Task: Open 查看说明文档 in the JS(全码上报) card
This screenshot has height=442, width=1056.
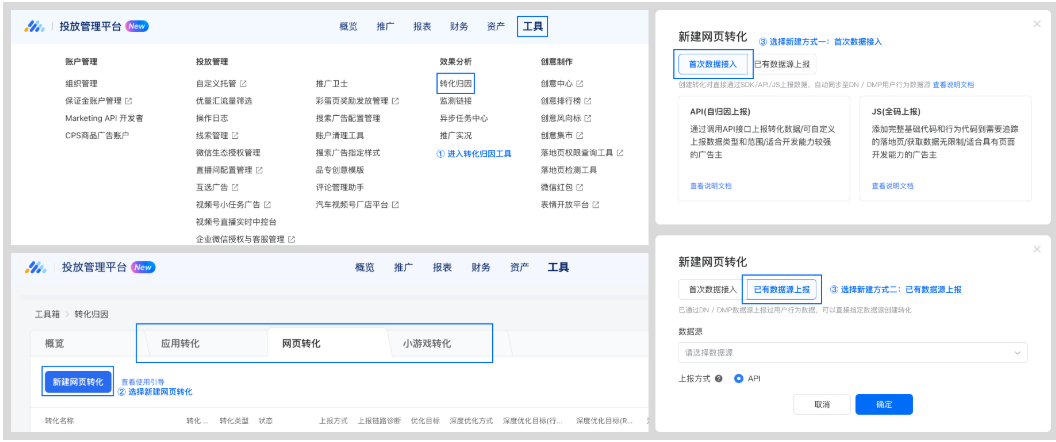Action: coord(892,186)
